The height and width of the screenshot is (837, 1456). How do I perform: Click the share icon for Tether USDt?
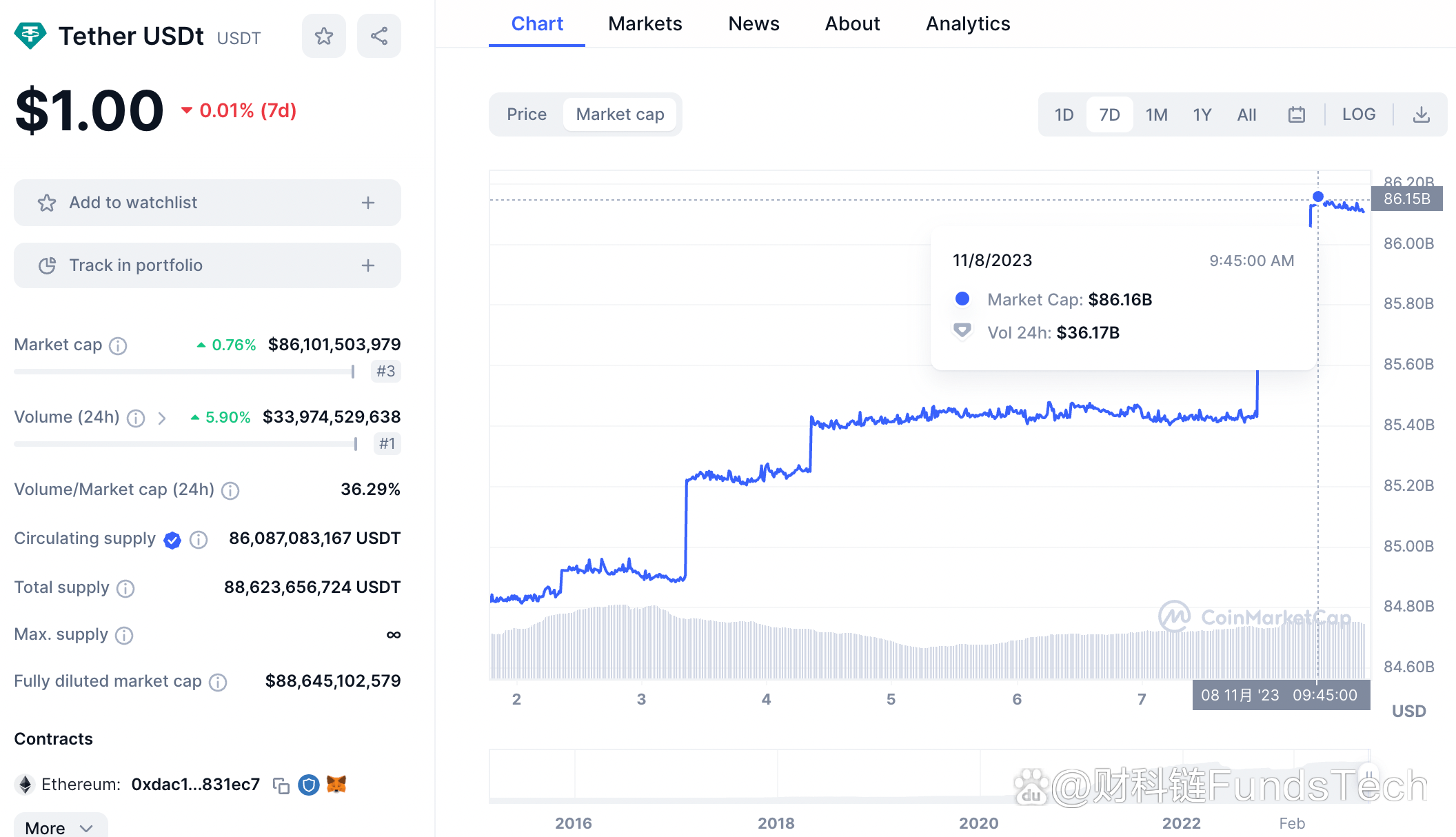[x=378, y=37]
